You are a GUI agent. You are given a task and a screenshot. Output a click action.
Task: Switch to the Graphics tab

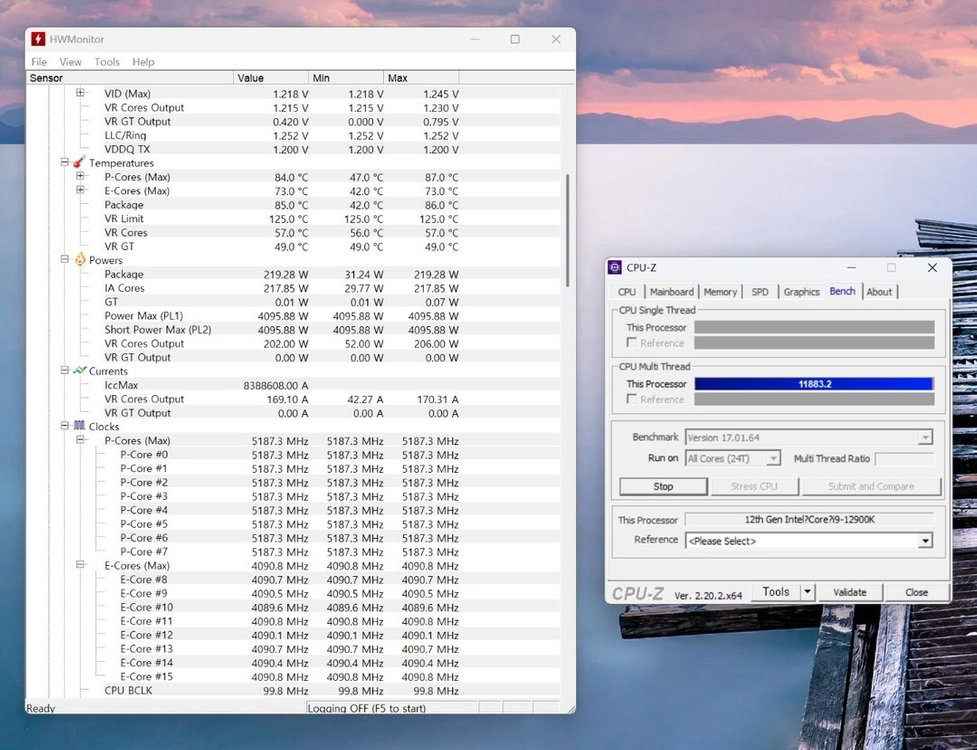click(x=801, y=292)
